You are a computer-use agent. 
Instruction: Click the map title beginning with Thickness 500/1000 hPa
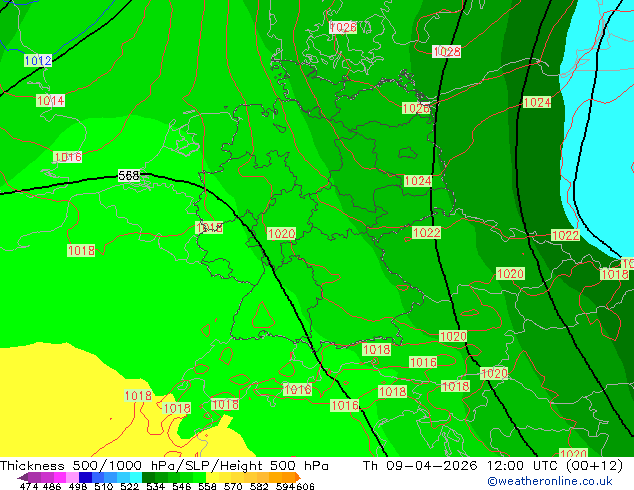[164, 466]
